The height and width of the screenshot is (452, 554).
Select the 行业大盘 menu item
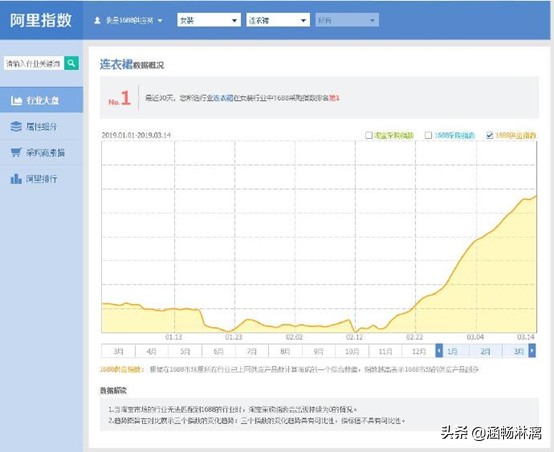click(42, 100)
